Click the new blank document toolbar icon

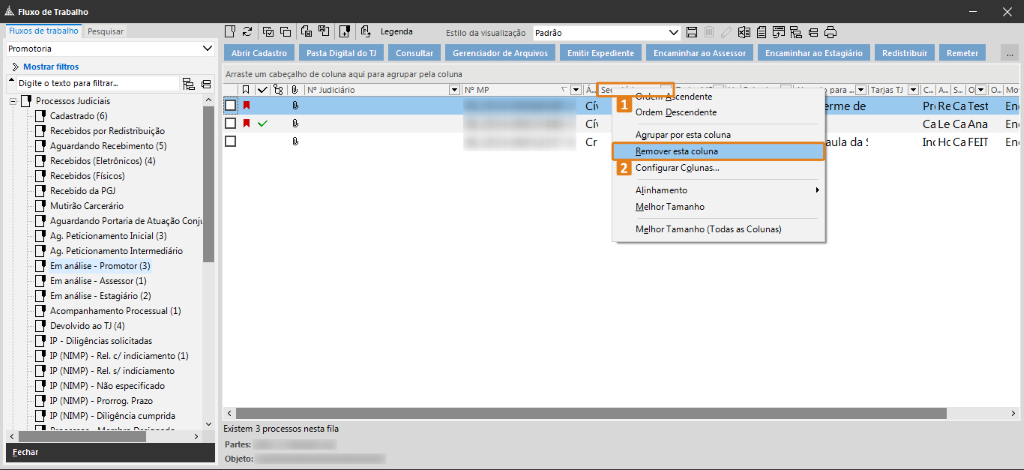point(230,31)
